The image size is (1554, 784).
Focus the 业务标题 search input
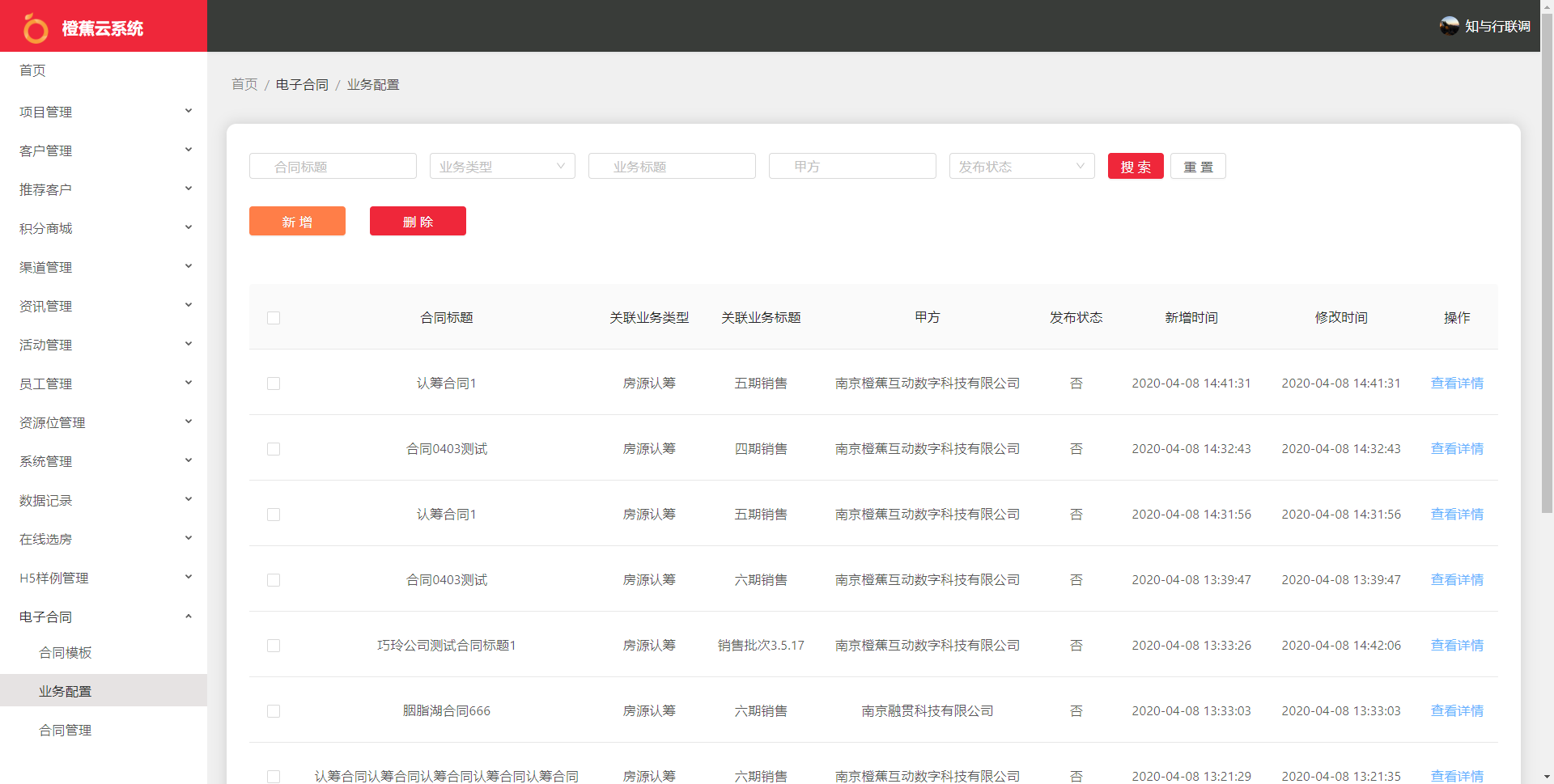coord(672,166)
